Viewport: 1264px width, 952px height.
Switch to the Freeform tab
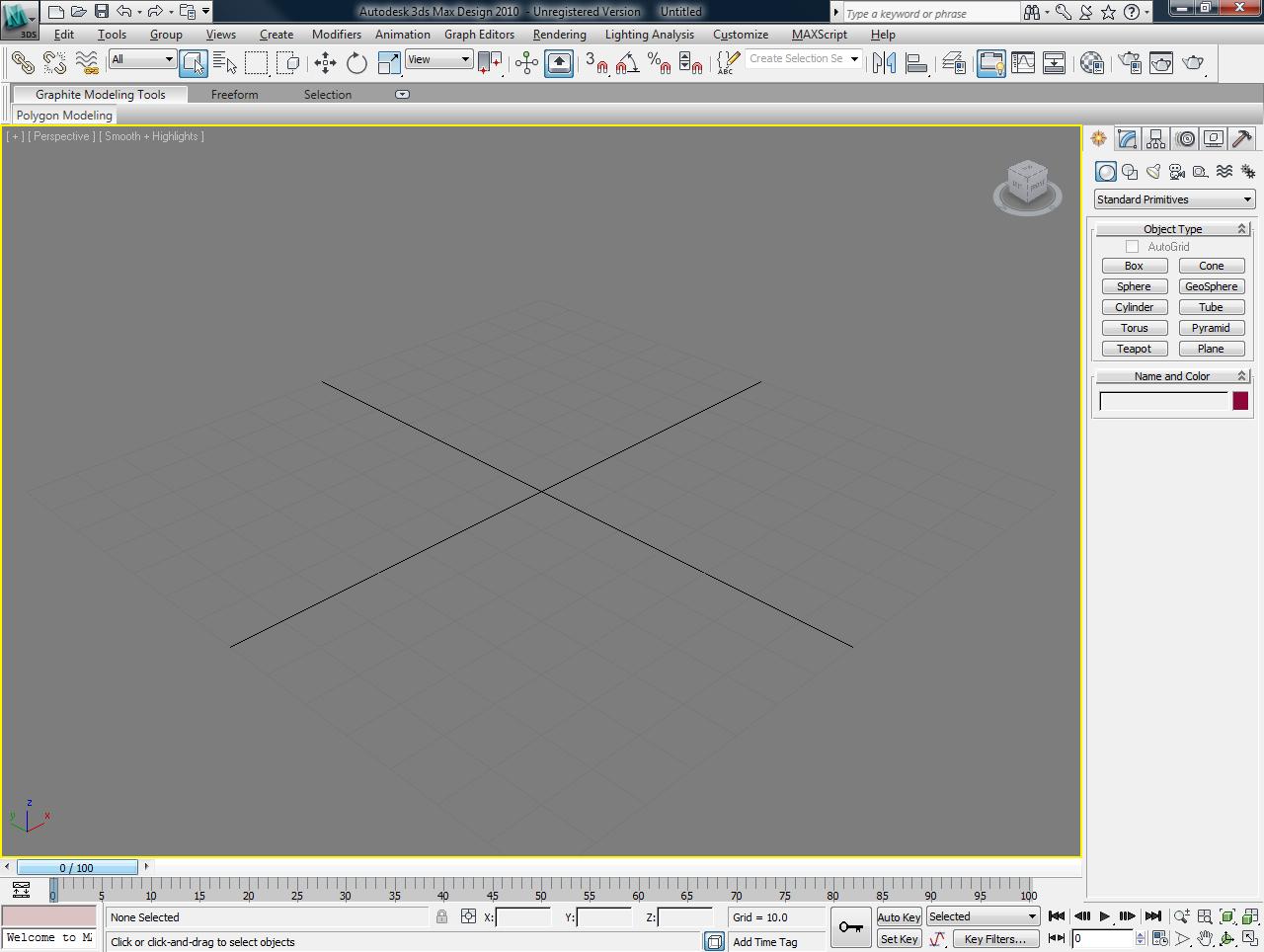[x=234, y=95]
